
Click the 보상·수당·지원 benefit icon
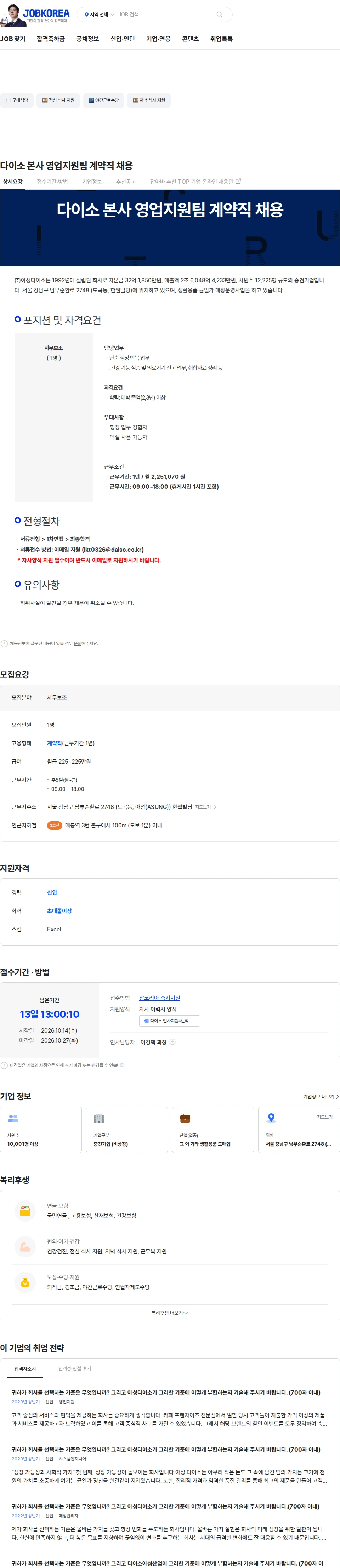tap(25, 1283)
